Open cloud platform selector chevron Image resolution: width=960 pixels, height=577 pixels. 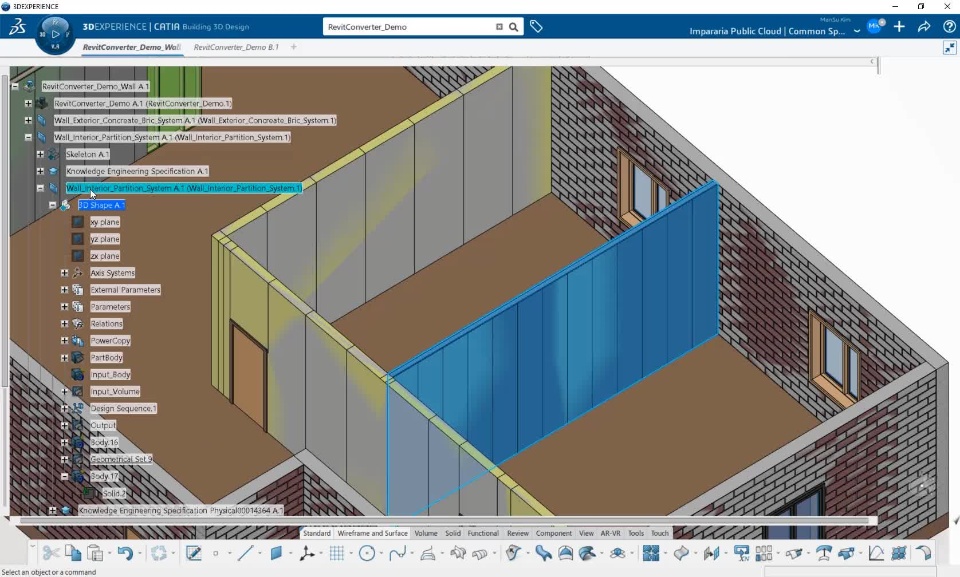coord(857,31)
